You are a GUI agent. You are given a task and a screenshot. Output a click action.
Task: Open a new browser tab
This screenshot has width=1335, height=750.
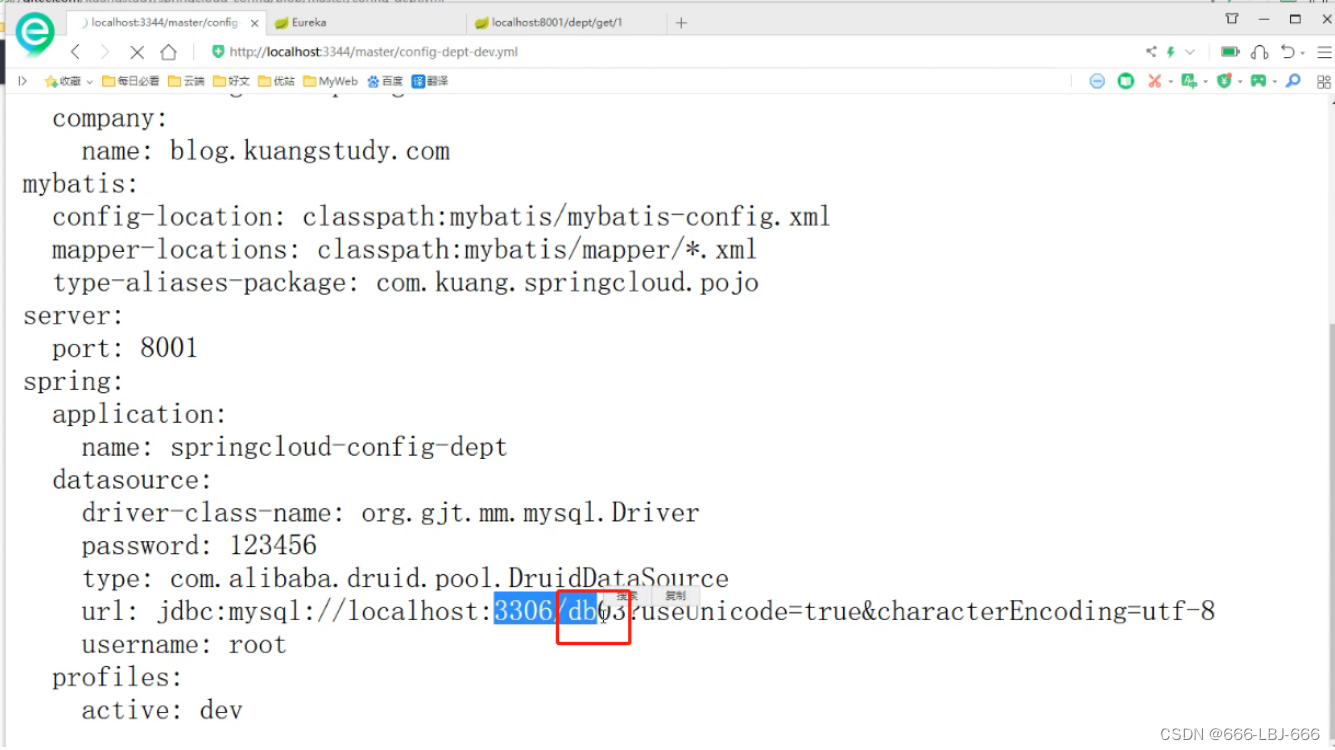(681, 22)
